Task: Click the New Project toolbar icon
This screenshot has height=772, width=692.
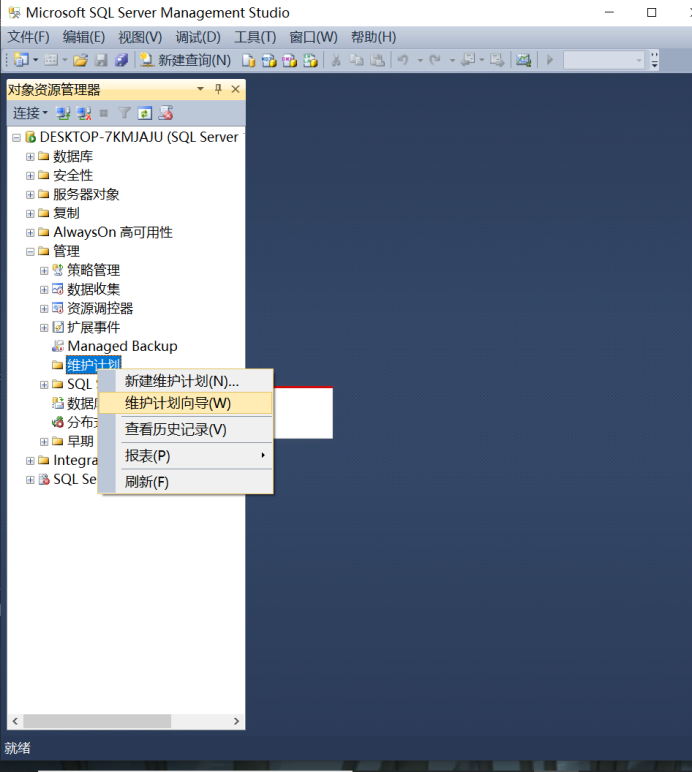Action: point(21,60)
